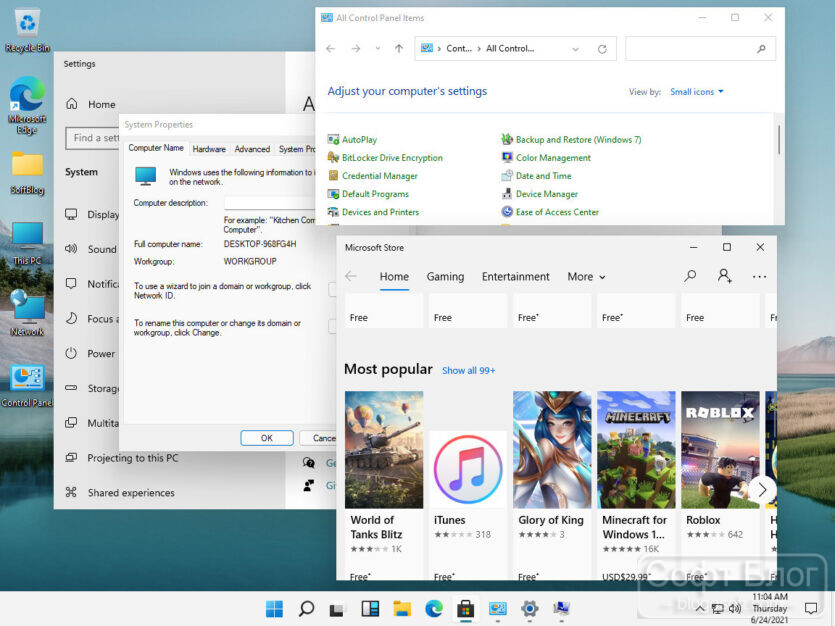Click volume icon in system tray
This screenshot has height=626, width=835.
[x=734, y=608]
